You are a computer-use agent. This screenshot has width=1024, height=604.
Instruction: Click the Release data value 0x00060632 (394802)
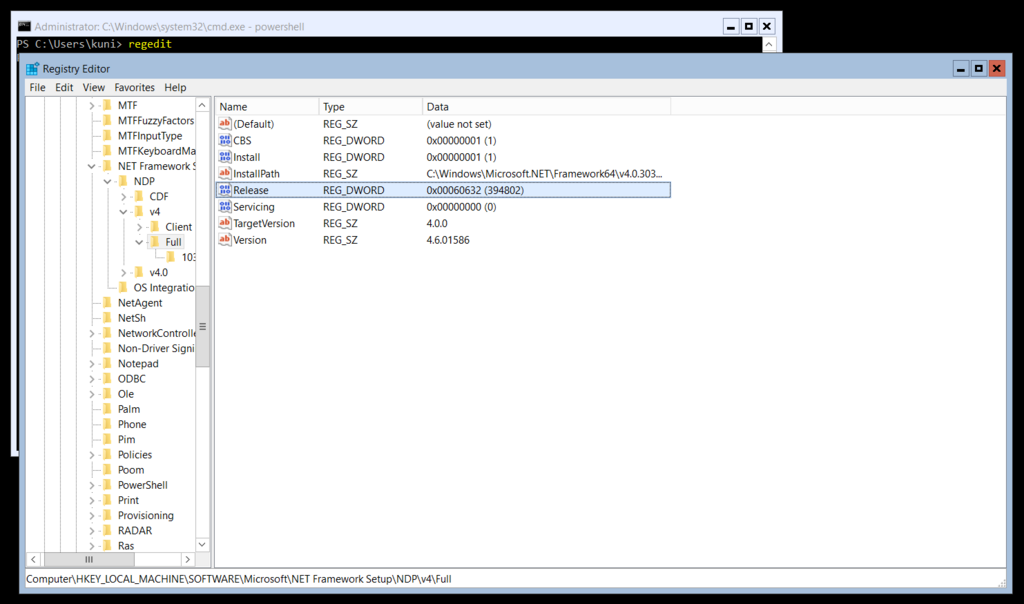pos(475,190)
